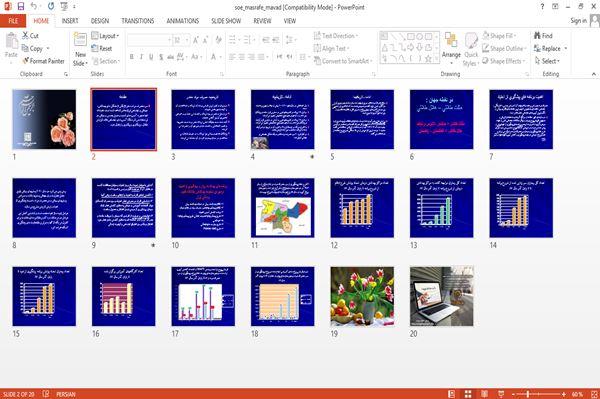Viewport: 600px width, 399px height.
Task: Click Cut in the Clipboard group
Action: [31, 36]
